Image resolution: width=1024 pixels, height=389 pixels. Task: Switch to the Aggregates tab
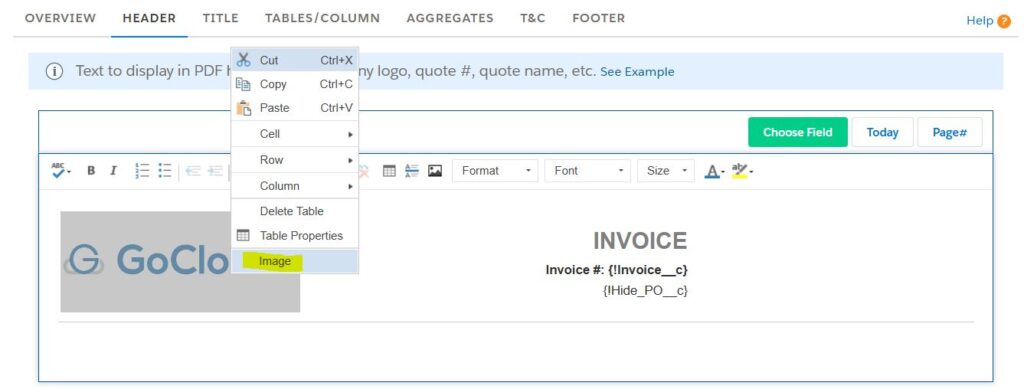tap(450, 18)
